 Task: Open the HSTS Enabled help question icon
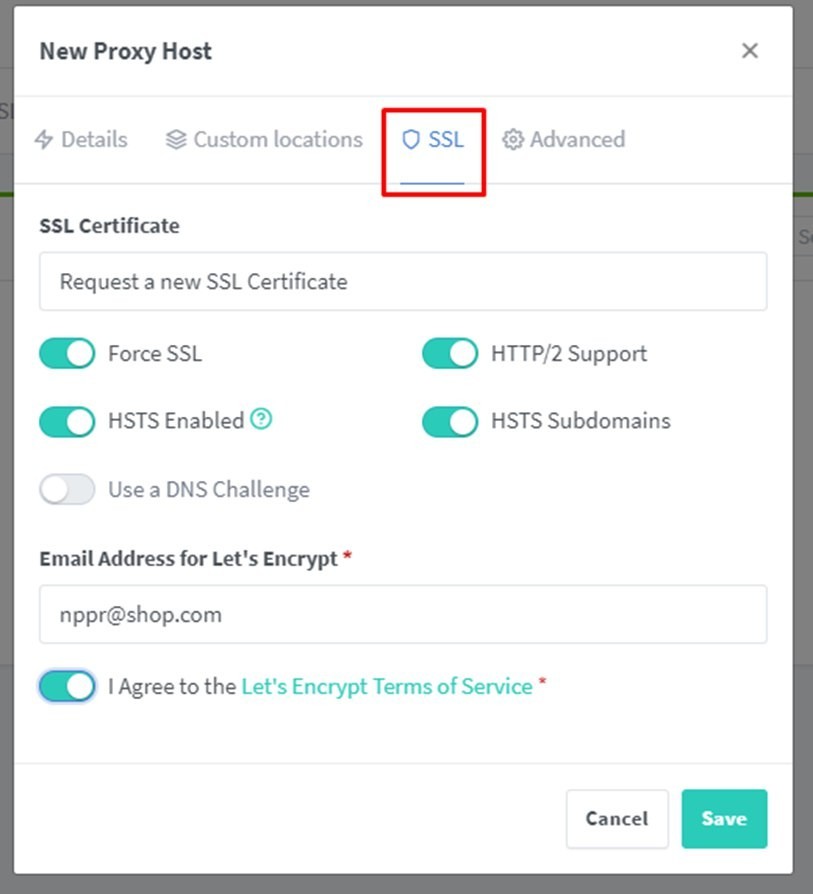click(261, 419)
